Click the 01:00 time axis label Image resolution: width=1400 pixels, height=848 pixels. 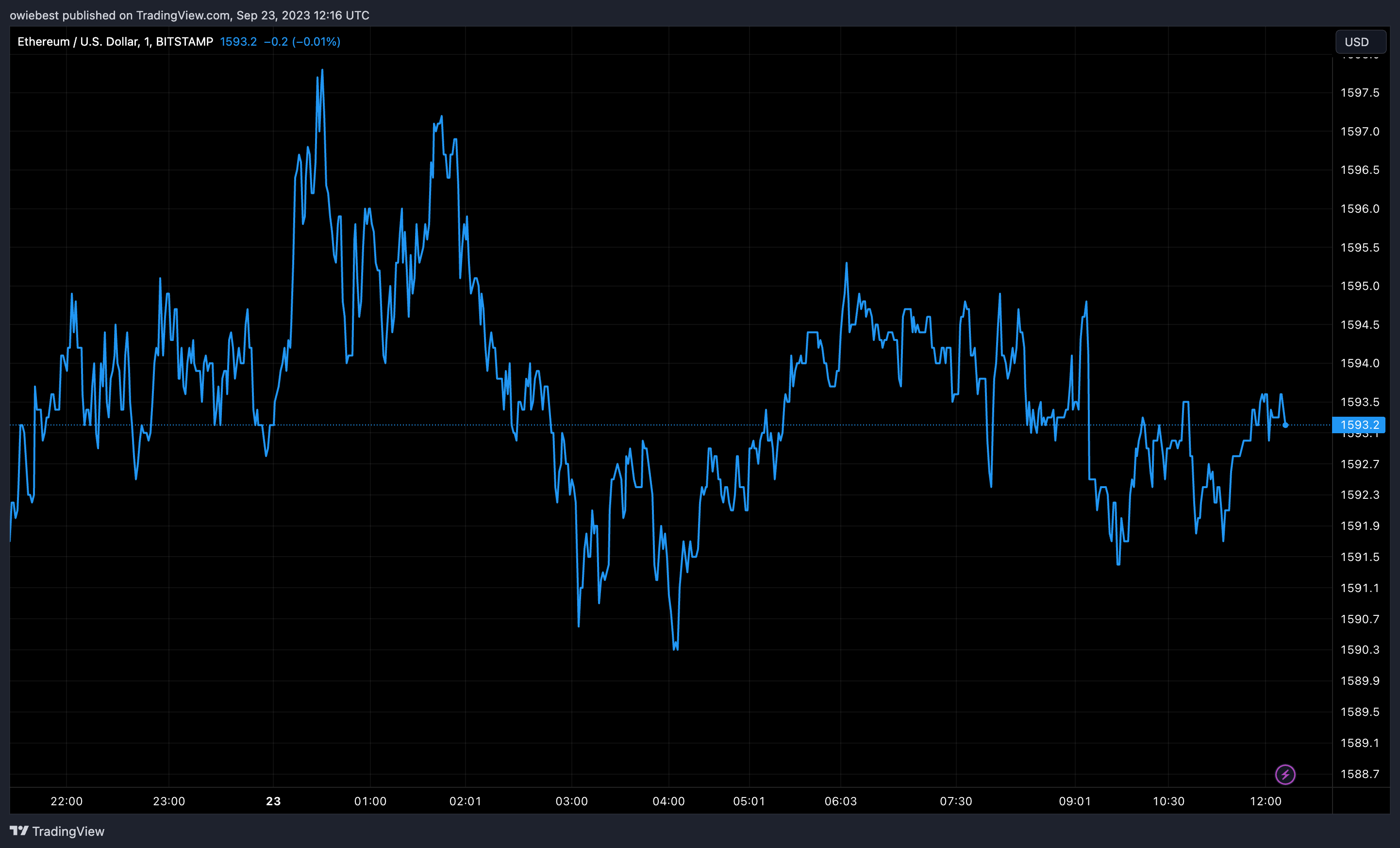click(x=370, y=801)
